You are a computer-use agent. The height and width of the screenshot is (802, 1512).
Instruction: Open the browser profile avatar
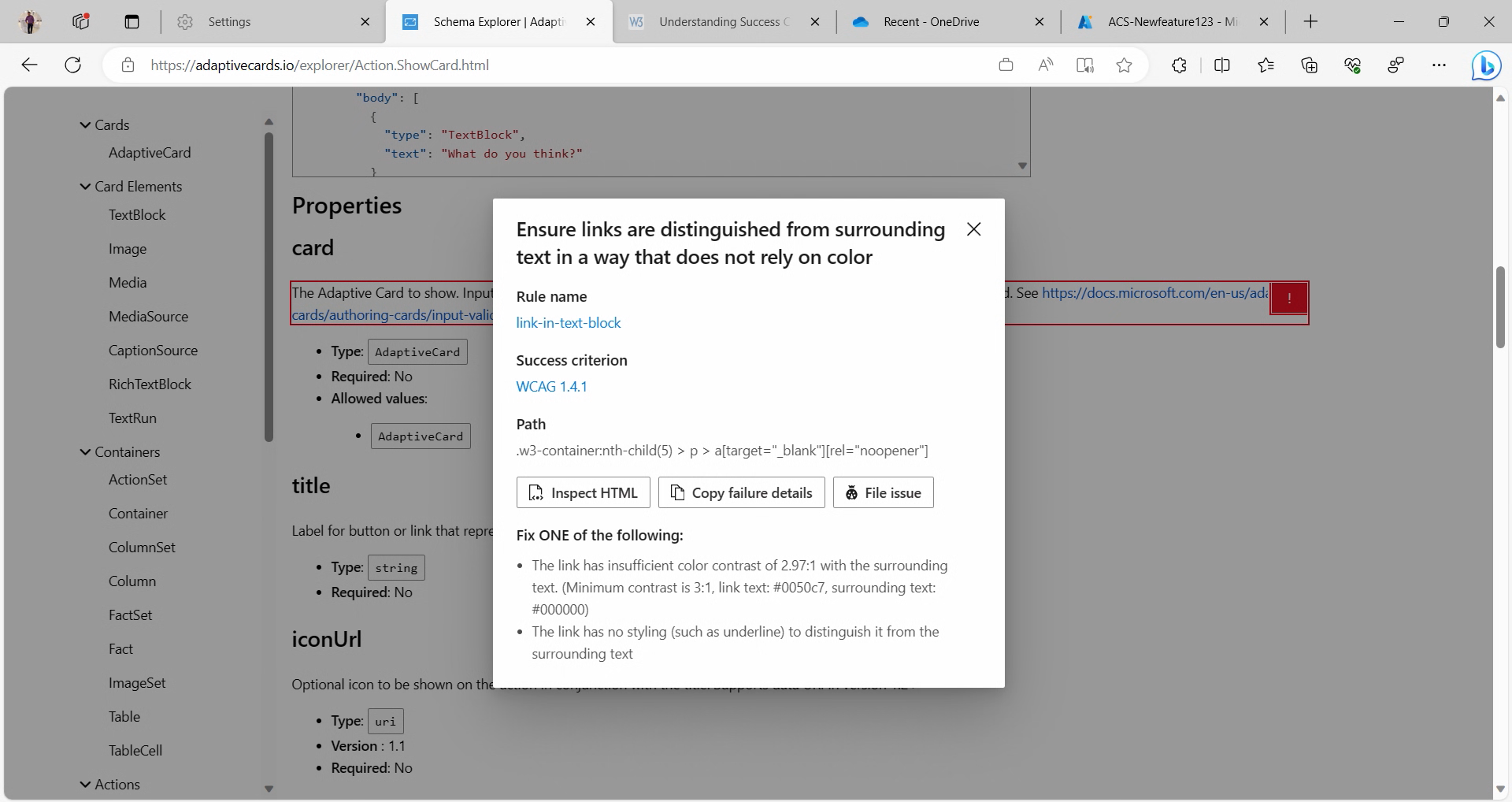(x=29, y=21)
